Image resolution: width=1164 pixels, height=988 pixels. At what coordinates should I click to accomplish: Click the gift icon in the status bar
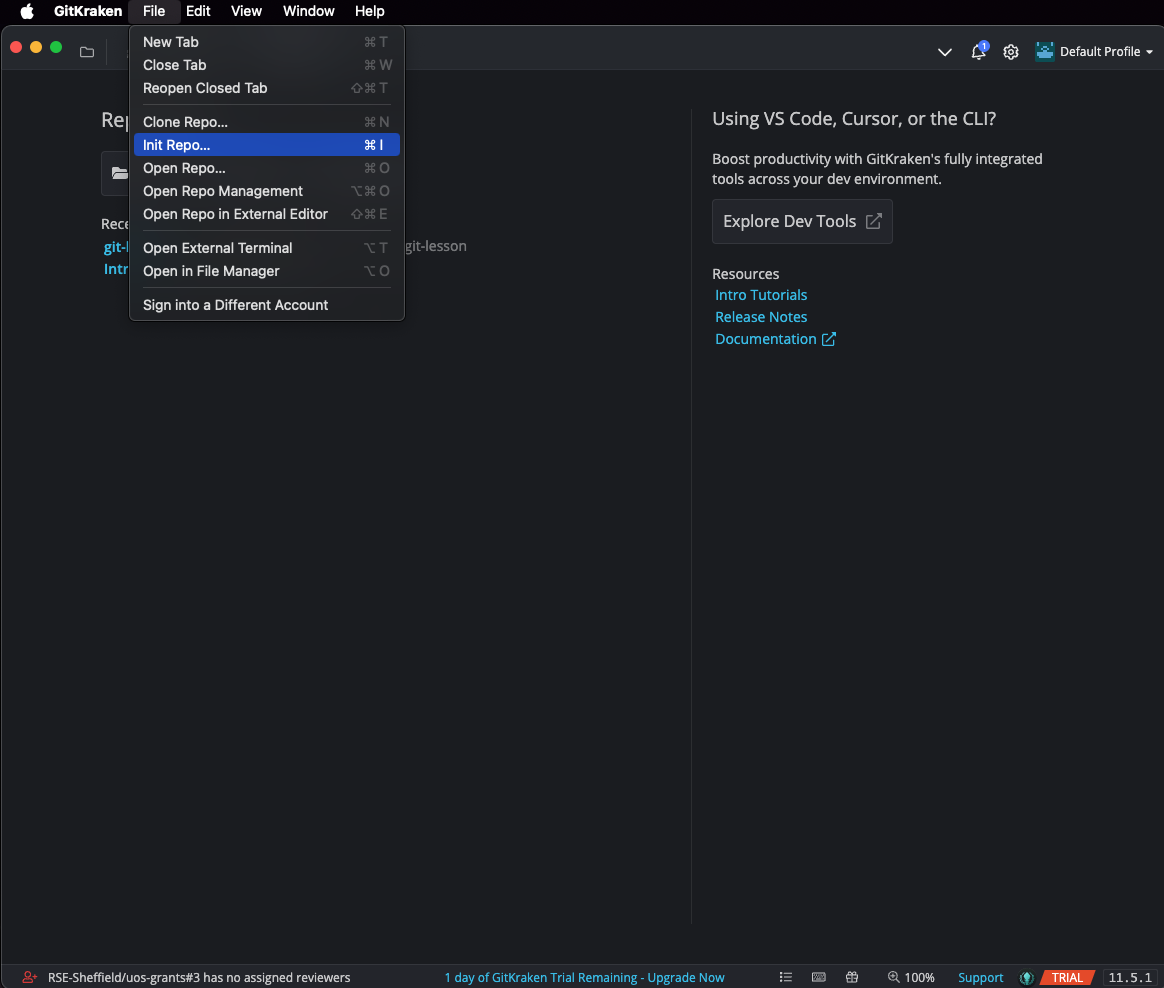[x=852, y=977]
